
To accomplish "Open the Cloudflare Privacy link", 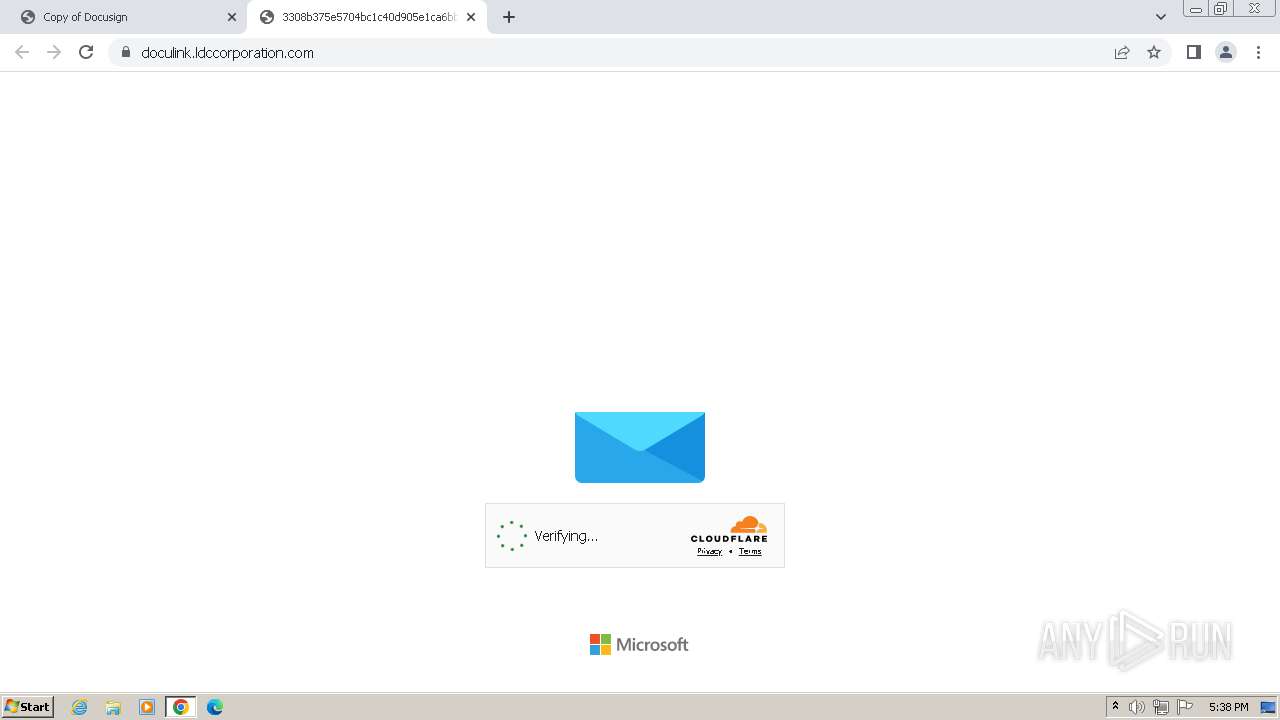I will point(709,551).
